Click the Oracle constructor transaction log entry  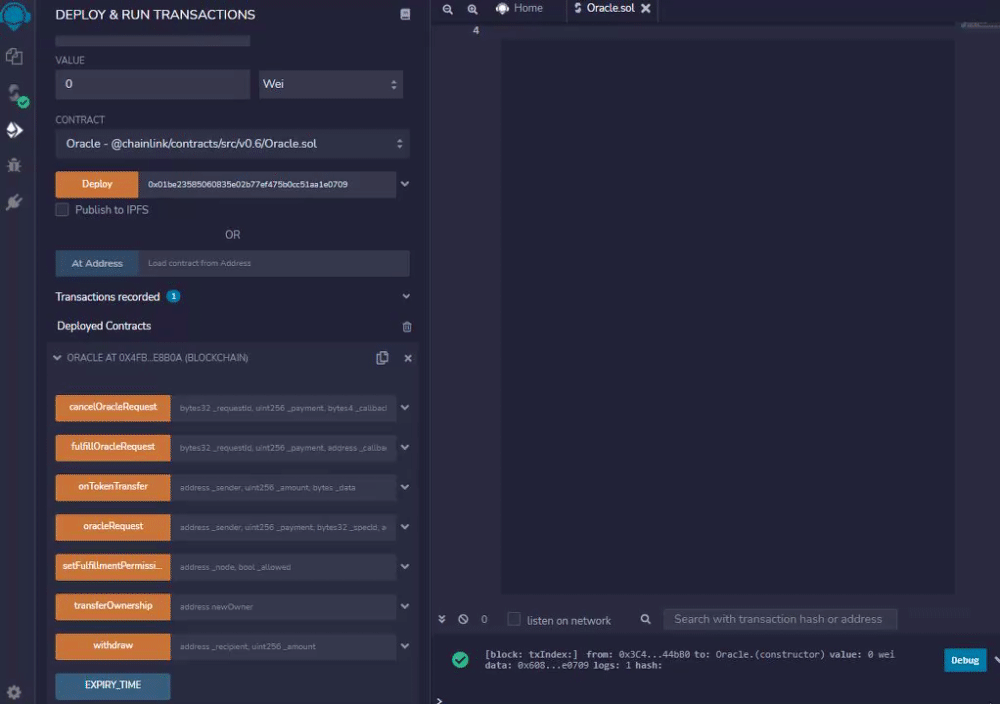point(689,660)
